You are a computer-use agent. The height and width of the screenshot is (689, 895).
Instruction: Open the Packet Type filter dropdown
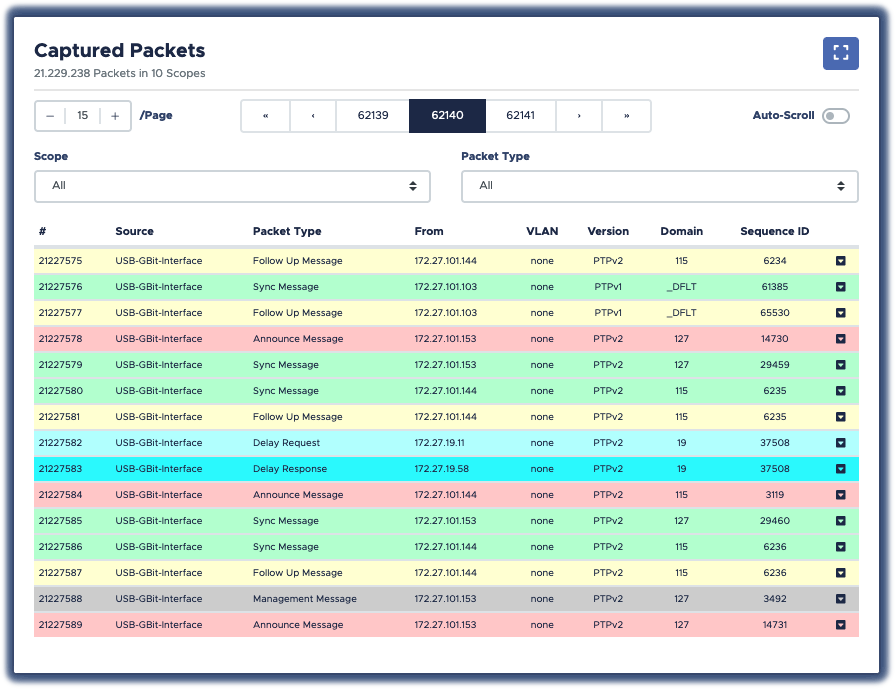pos(659,186)
